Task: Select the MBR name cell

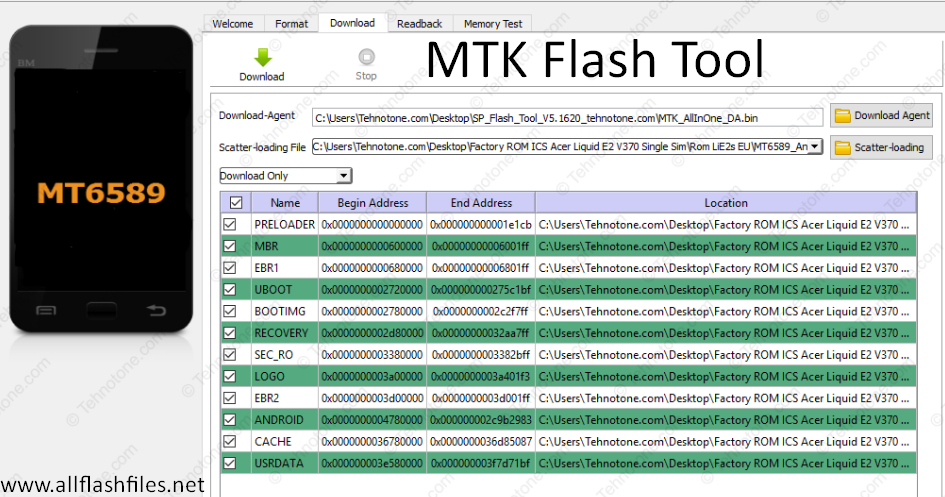Action: [284, 246]
